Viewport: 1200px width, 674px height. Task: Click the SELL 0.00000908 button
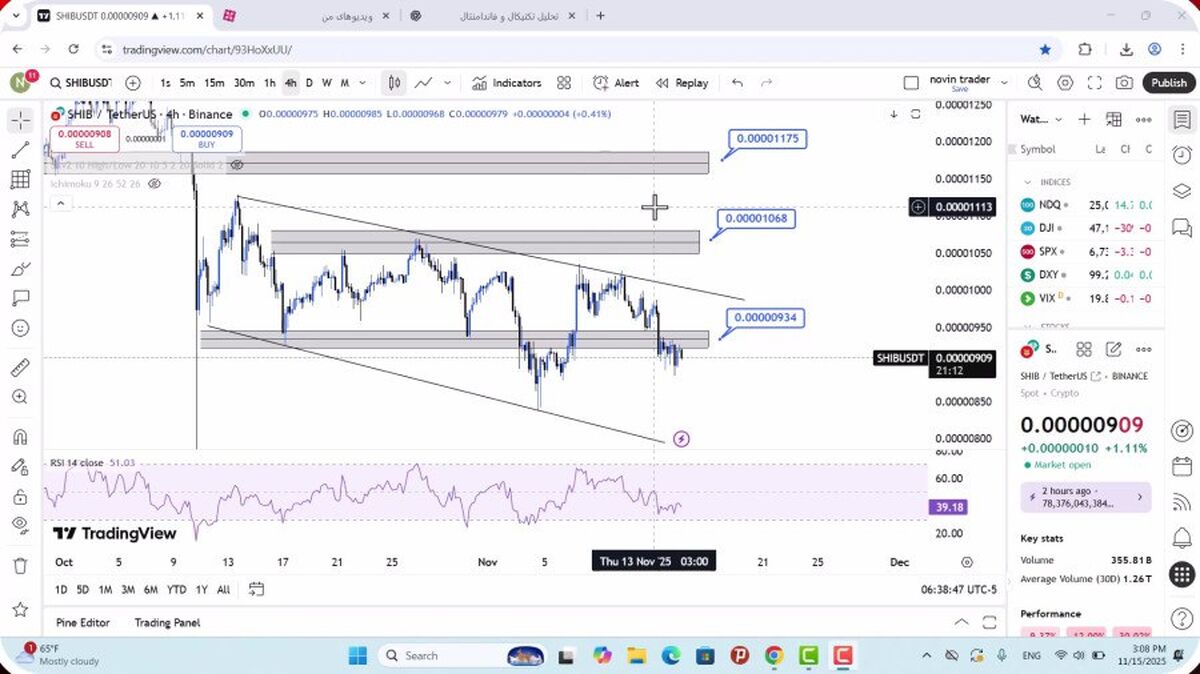[84, 139]
